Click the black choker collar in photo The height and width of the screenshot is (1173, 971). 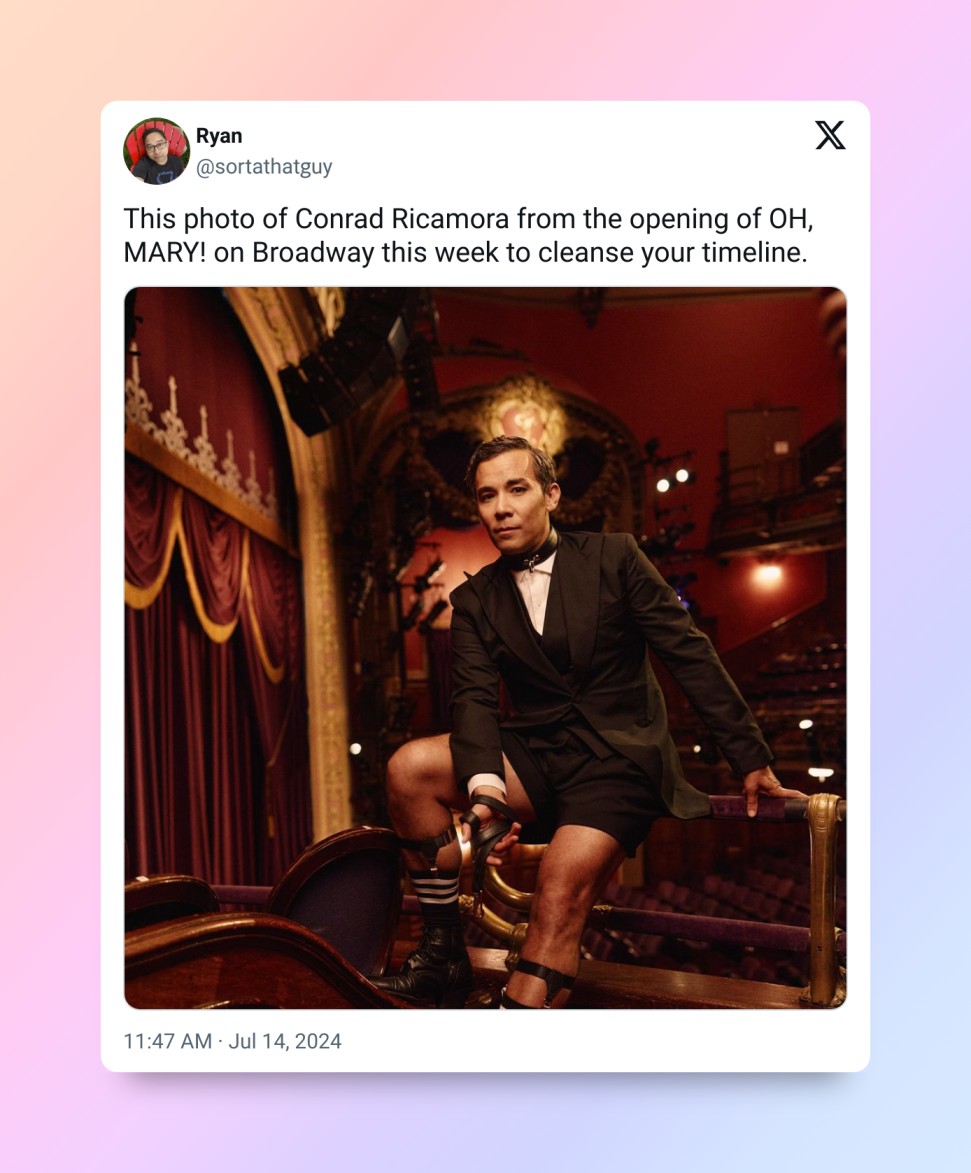[533, 554]
